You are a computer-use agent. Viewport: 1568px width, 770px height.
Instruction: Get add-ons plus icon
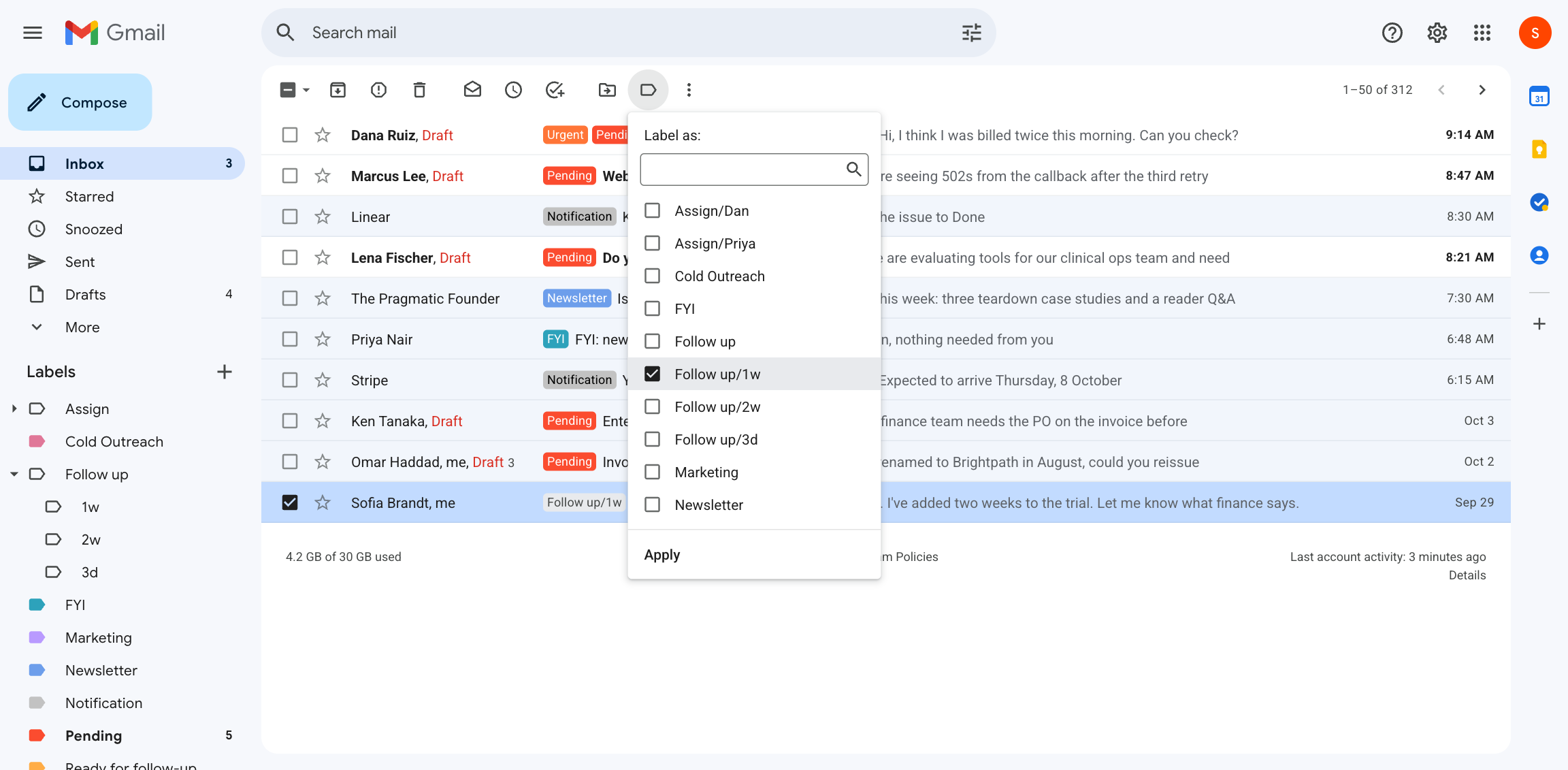click(x=1539, y=323)
